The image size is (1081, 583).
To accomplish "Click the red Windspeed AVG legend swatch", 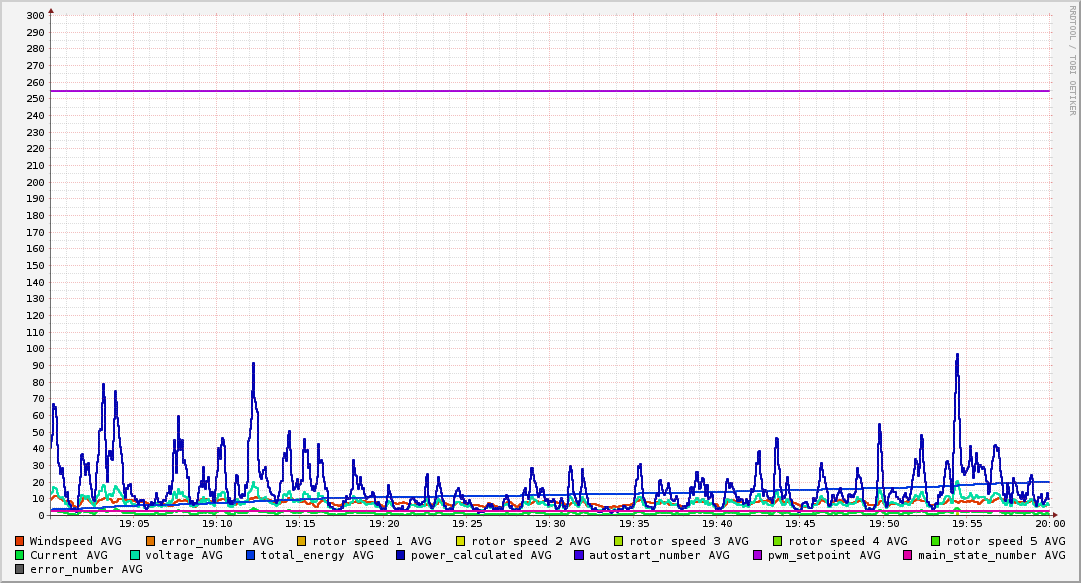I will click(20, 541).
